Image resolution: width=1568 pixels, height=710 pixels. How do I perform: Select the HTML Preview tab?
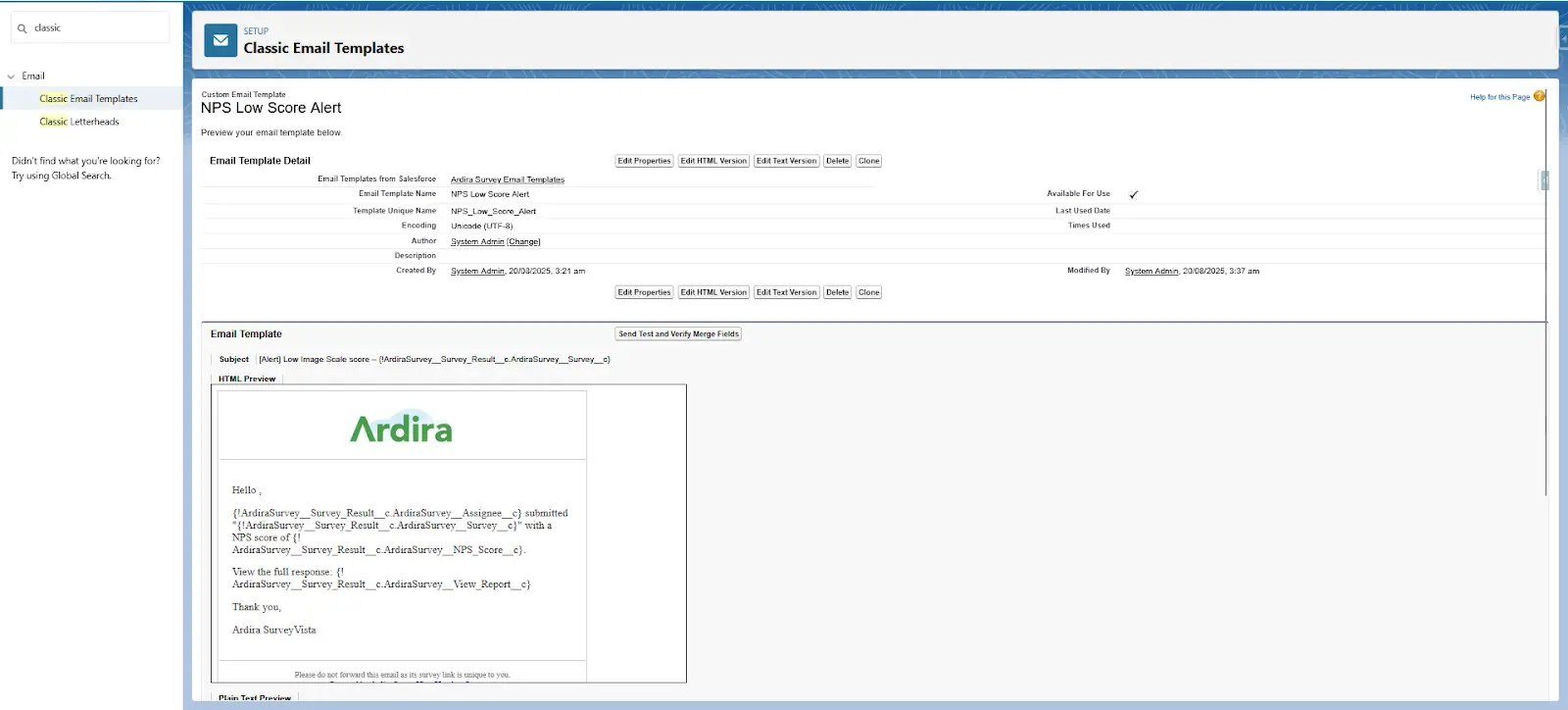(247, 379)
